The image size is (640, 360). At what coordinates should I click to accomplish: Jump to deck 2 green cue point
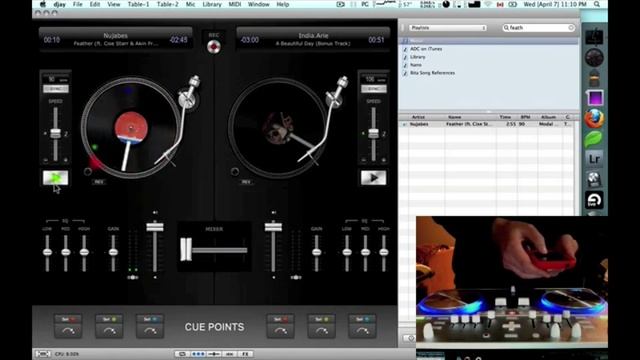click(321, 331)
